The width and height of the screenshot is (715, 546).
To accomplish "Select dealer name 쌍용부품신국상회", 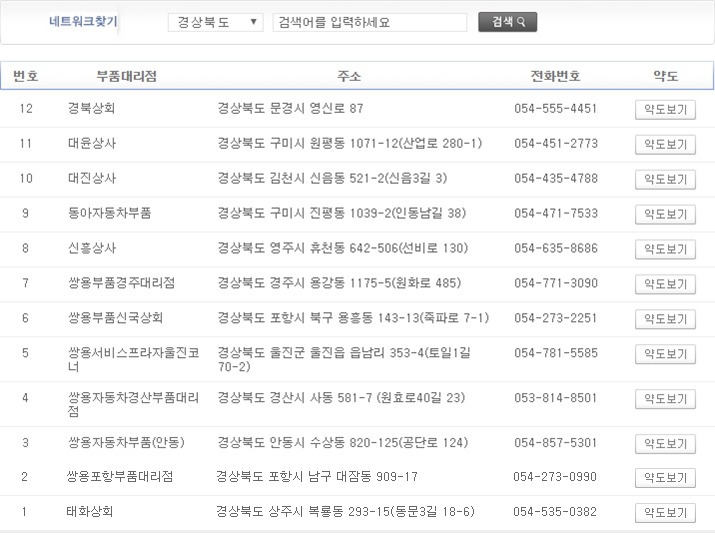I will 115,317.
